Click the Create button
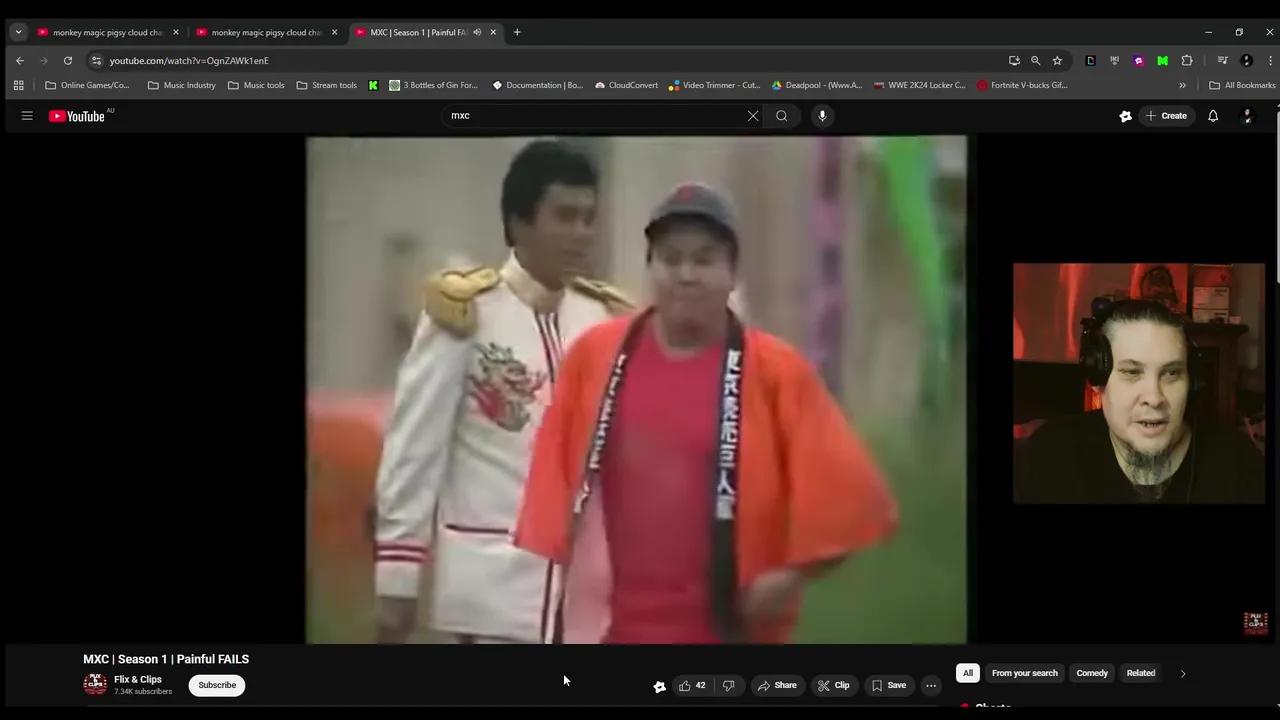The width and height of the screenshot is (1280, 720). (1167, 116)
